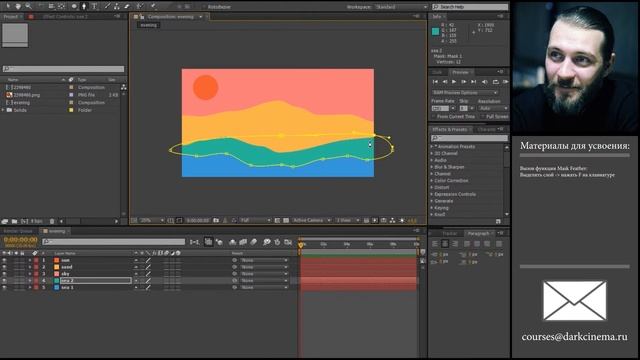Click first frame button in Preview

point(435,82)
